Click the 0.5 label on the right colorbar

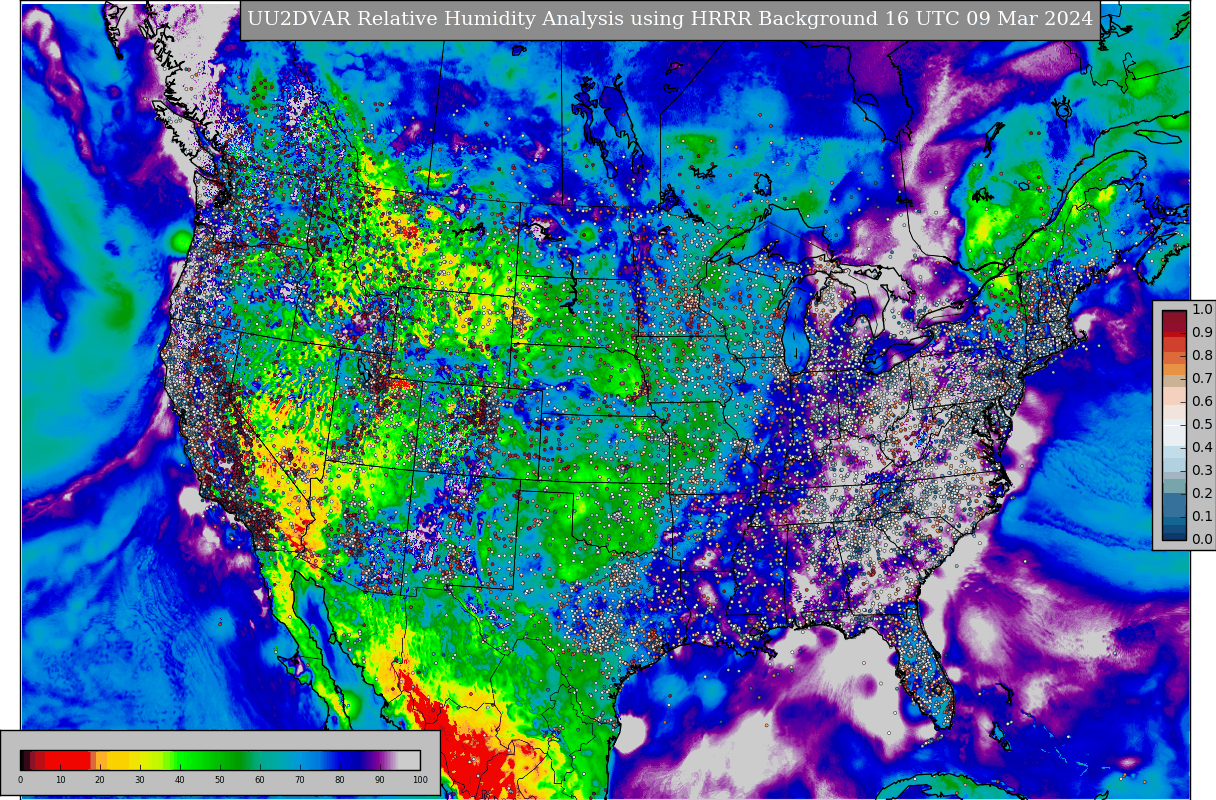tap(1202, 425)
